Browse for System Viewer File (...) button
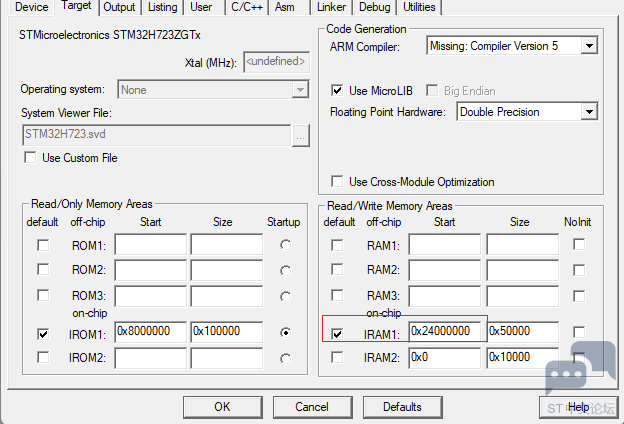The height and width of the screenshot is (424, 624). [300, 136]
